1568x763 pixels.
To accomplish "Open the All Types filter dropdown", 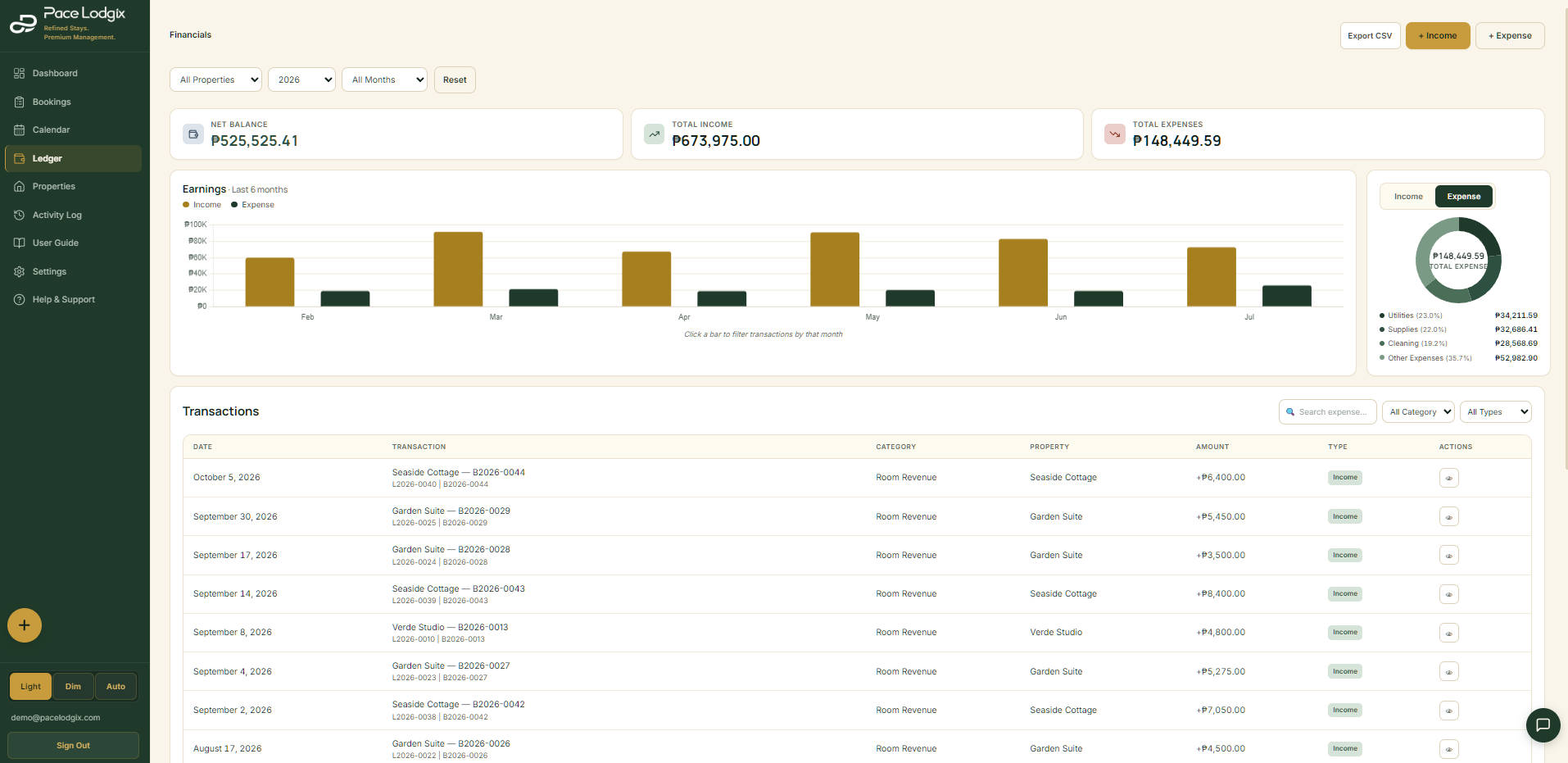I will point(1496,412).
